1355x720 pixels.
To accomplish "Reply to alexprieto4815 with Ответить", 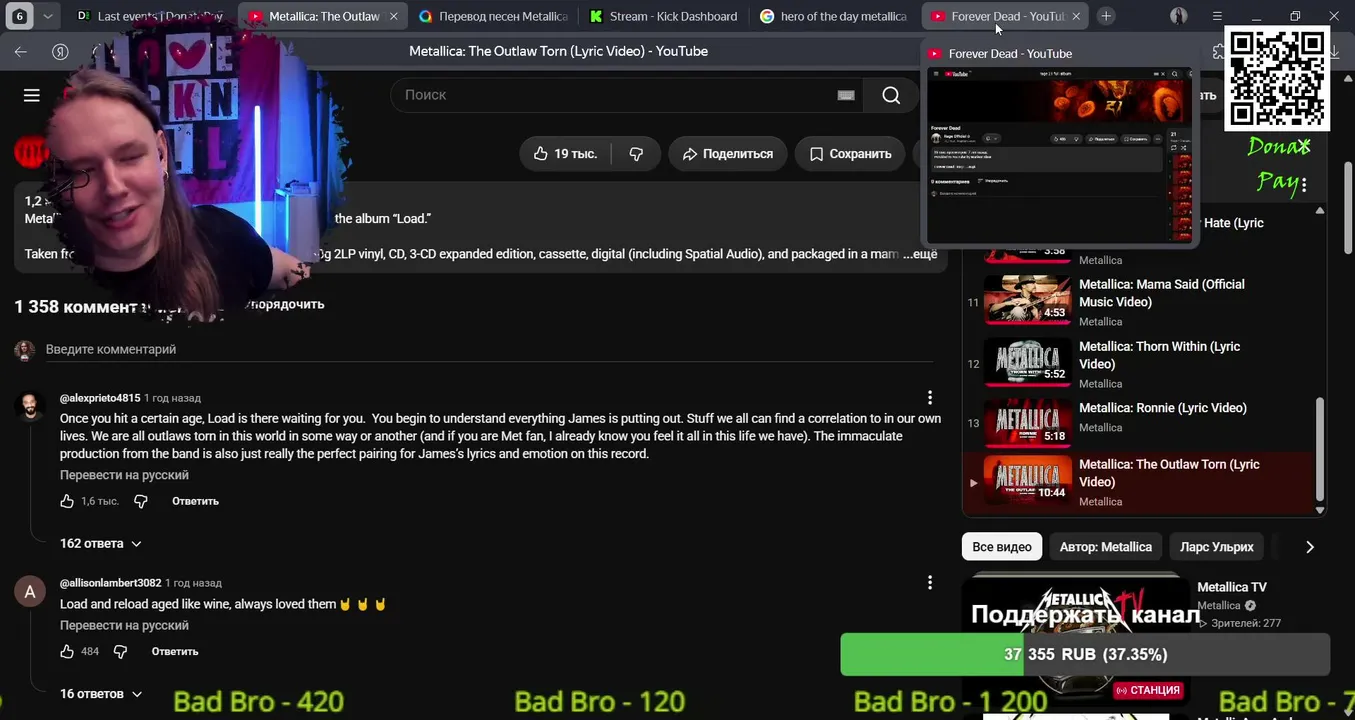I will (195, 501).
